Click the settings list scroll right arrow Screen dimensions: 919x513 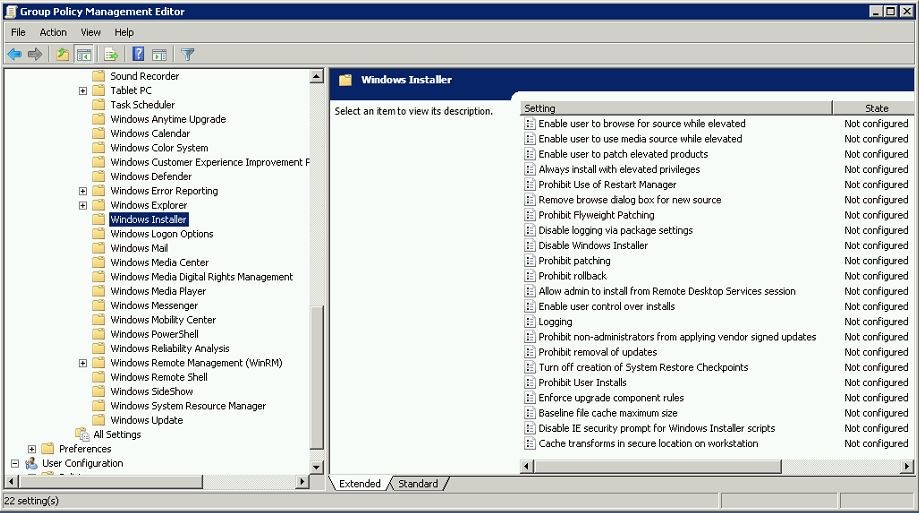(907, 466)
